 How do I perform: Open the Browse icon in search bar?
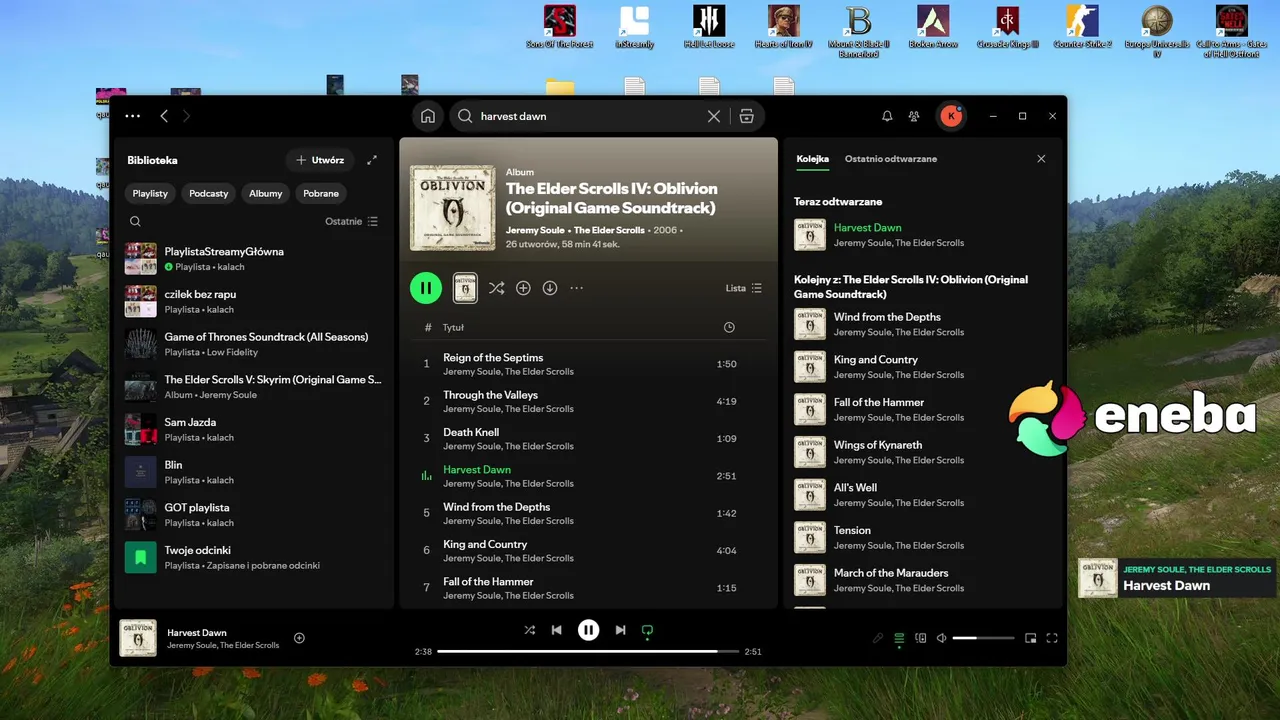click(747, 116)
